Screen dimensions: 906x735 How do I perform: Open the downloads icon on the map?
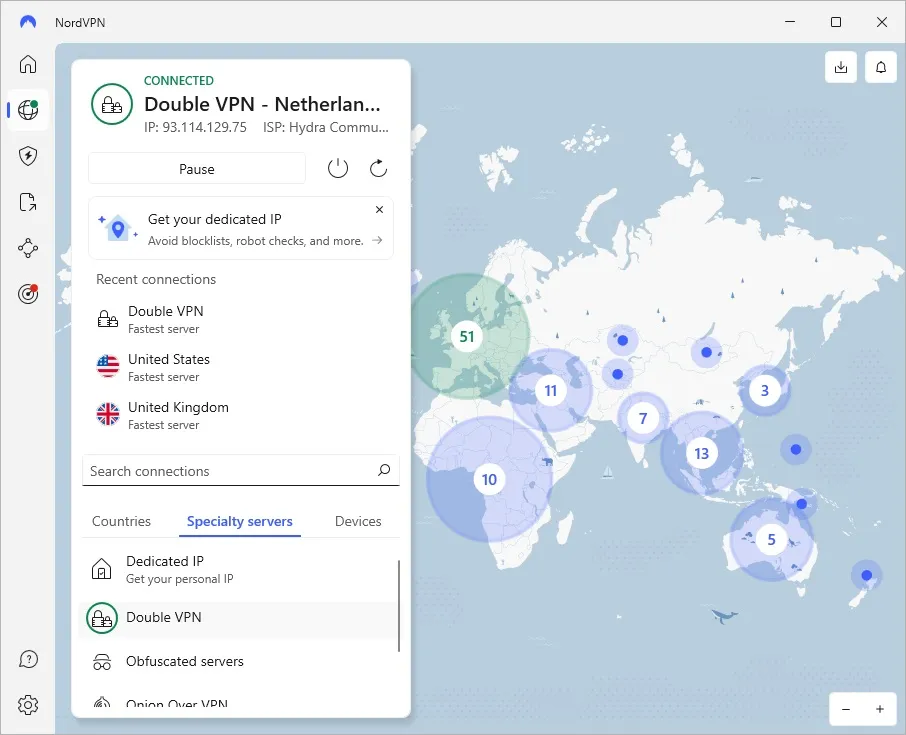pos(841,67)
